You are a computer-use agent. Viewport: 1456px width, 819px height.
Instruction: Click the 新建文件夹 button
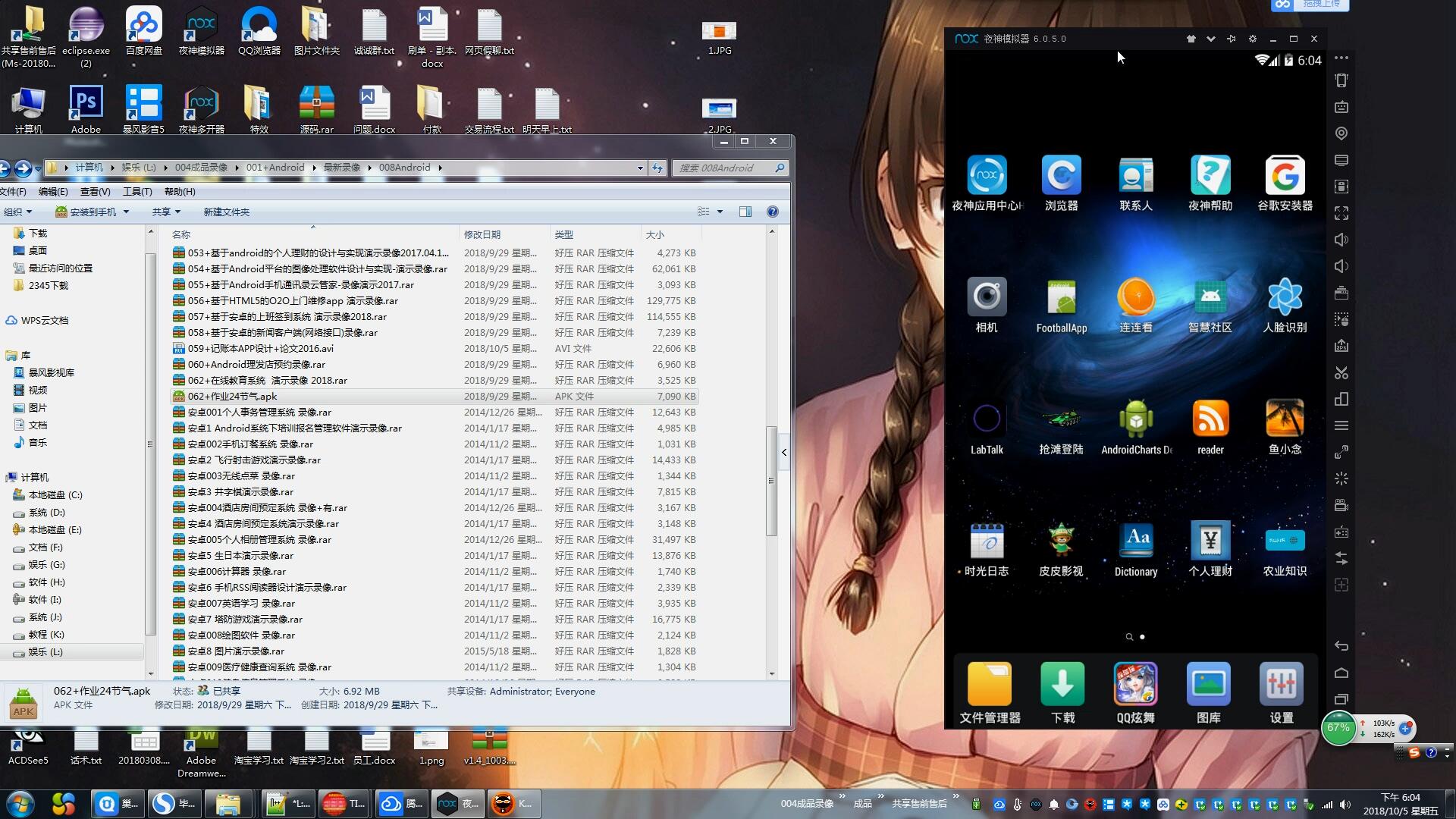point(226,212)
